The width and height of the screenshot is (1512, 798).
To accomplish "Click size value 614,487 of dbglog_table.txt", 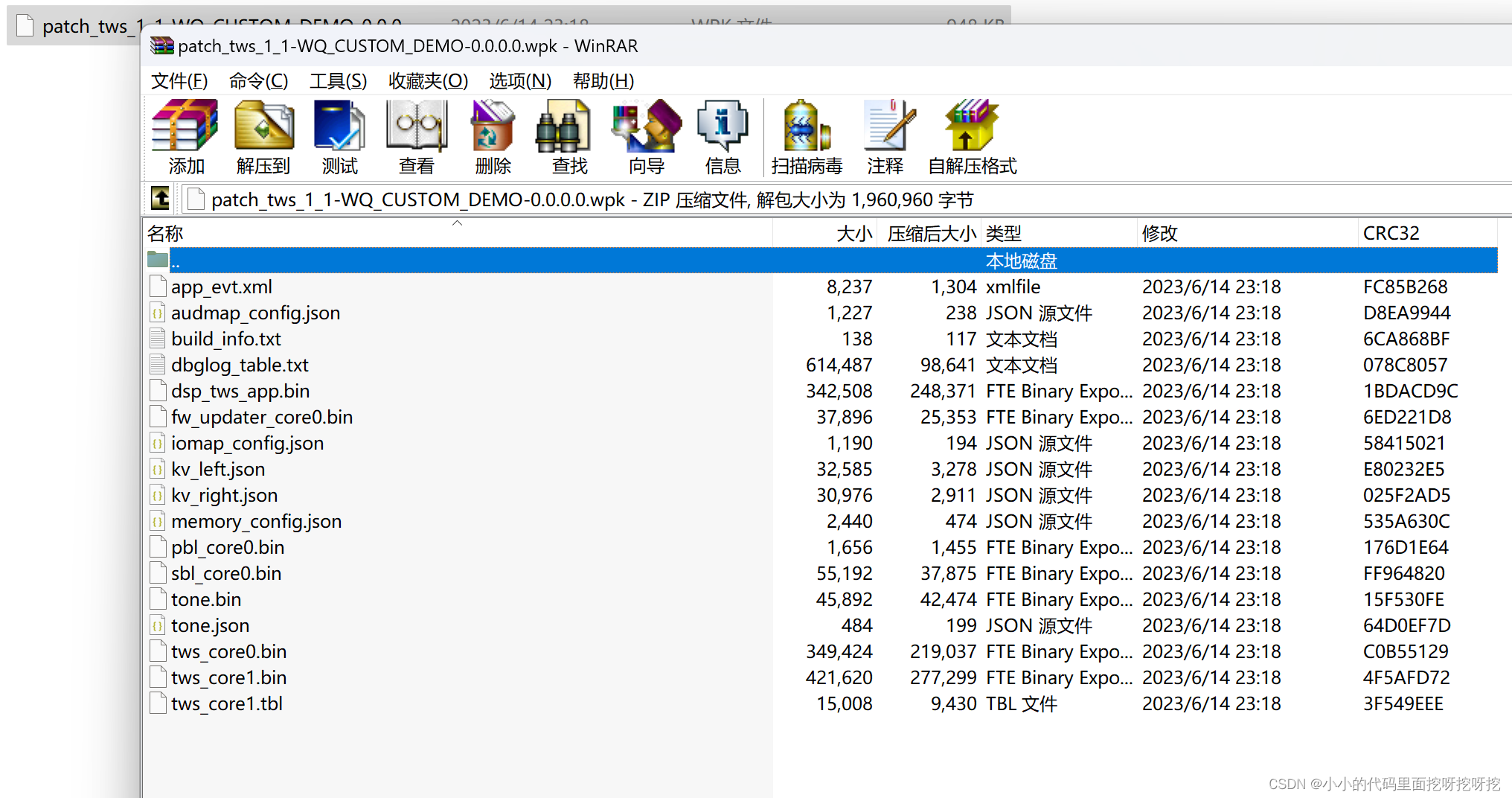I will [x=839, y=365].
